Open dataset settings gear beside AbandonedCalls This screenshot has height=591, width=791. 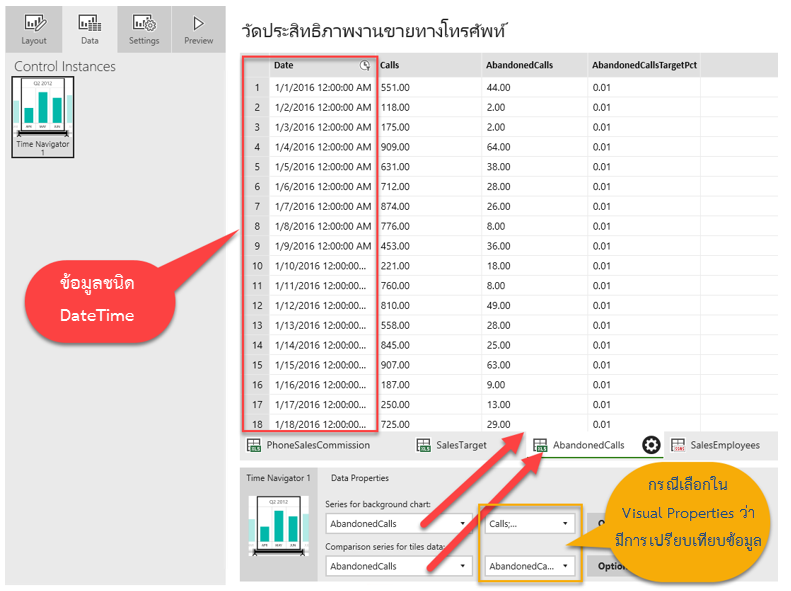tap(651, 445)
